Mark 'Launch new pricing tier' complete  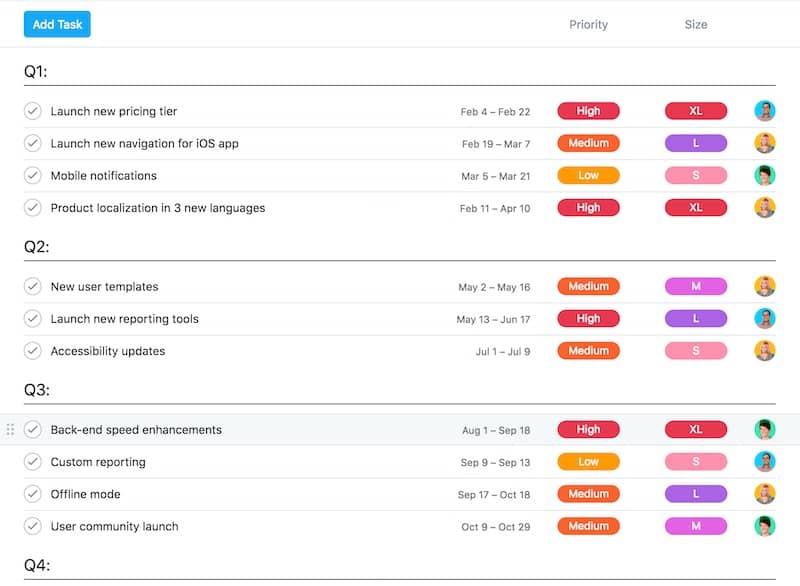33,111
